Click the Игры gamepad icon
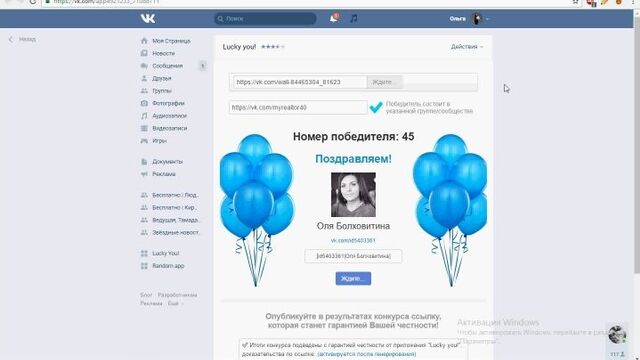 click(x=144, y=140)
